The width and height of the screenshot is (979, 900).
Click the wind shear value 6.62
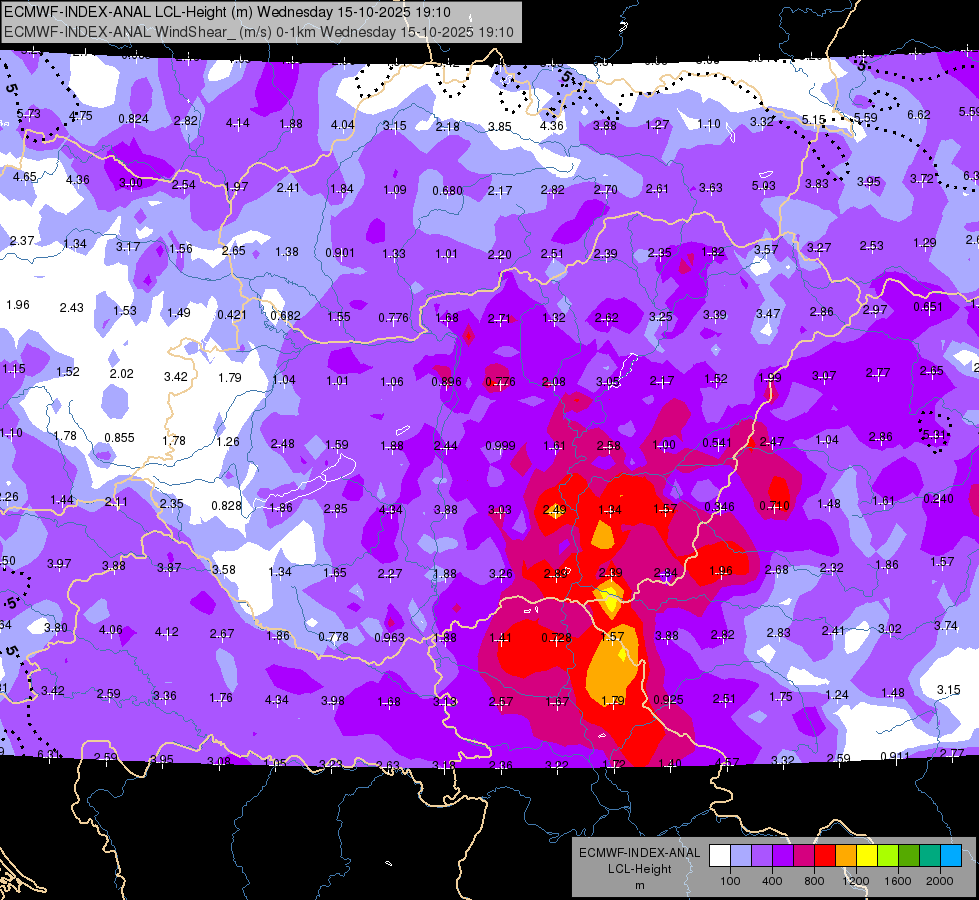pos(918,115)
